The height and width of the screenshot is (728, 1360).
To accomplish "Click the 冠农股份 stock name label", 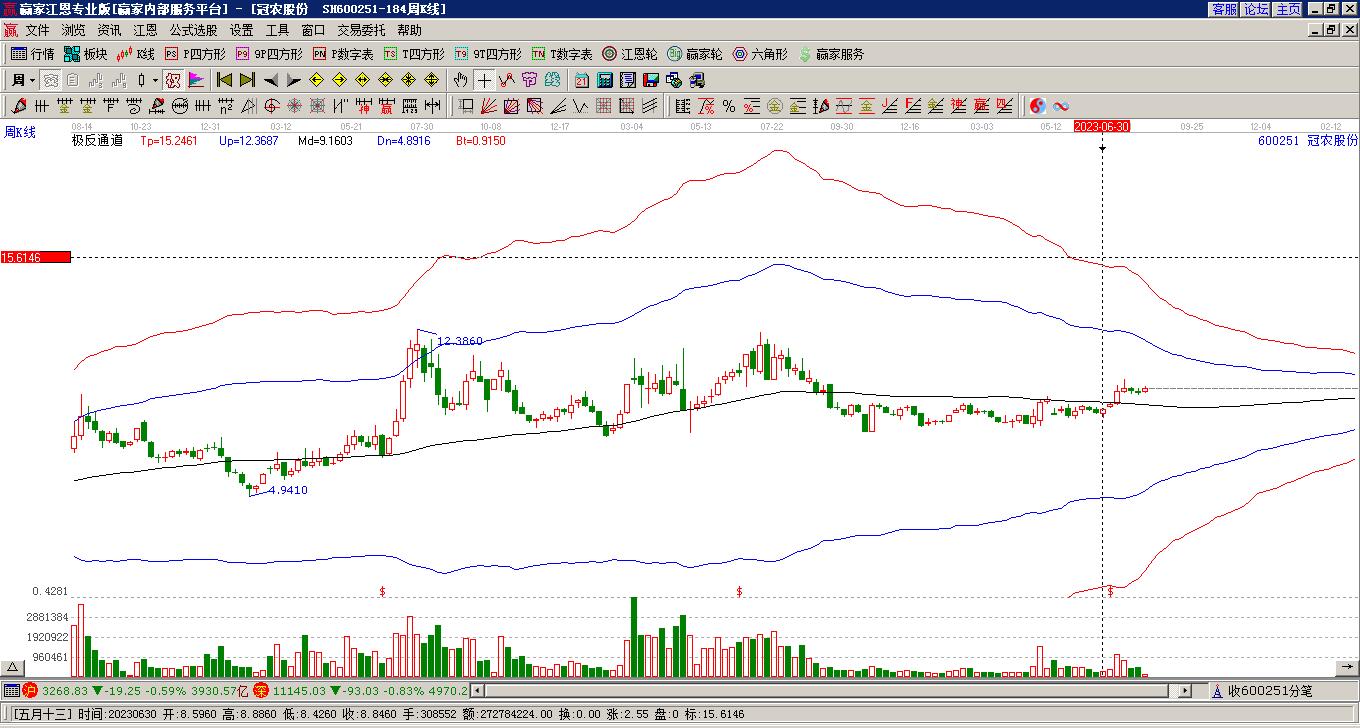I will click(1333, 141).
